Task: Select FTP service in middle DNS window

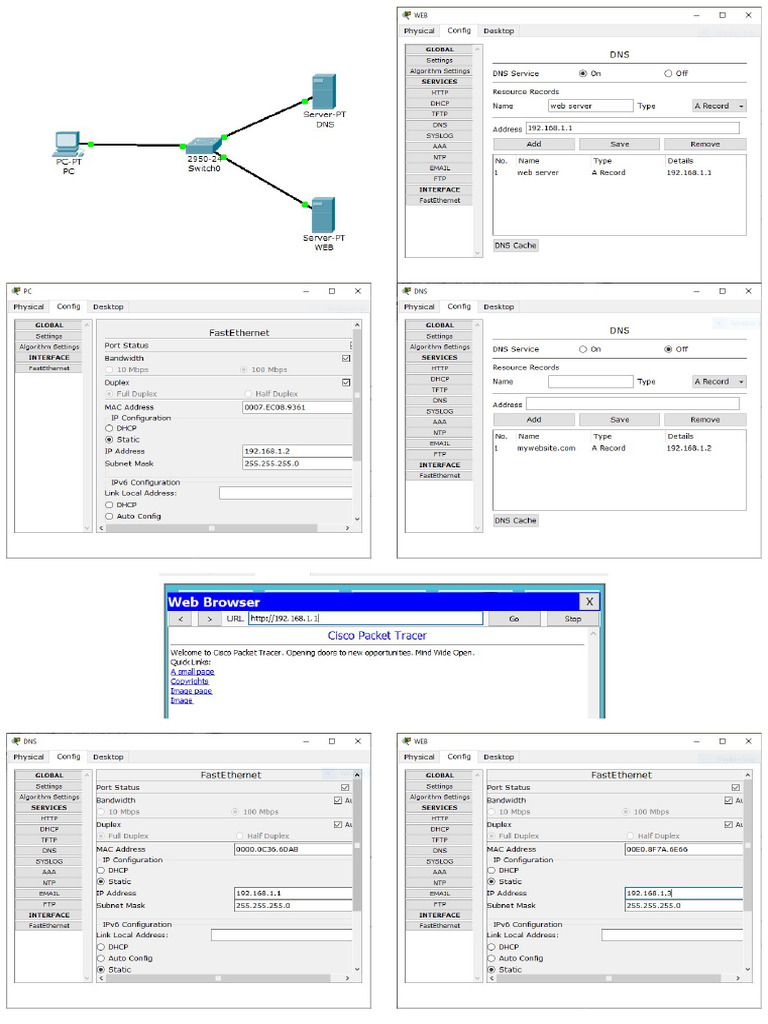Action: point(440,455)
